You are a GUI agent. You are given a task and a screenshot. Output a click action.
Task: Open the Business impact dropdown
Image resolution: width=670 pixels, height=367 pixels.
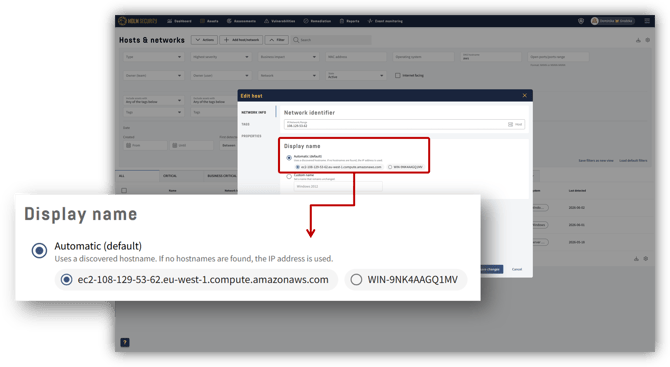[288, 57]
